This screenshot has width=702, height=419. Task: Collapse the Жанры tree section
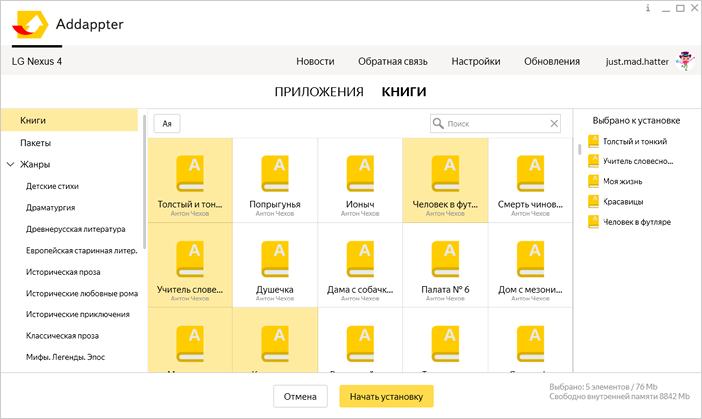[11, 164]
